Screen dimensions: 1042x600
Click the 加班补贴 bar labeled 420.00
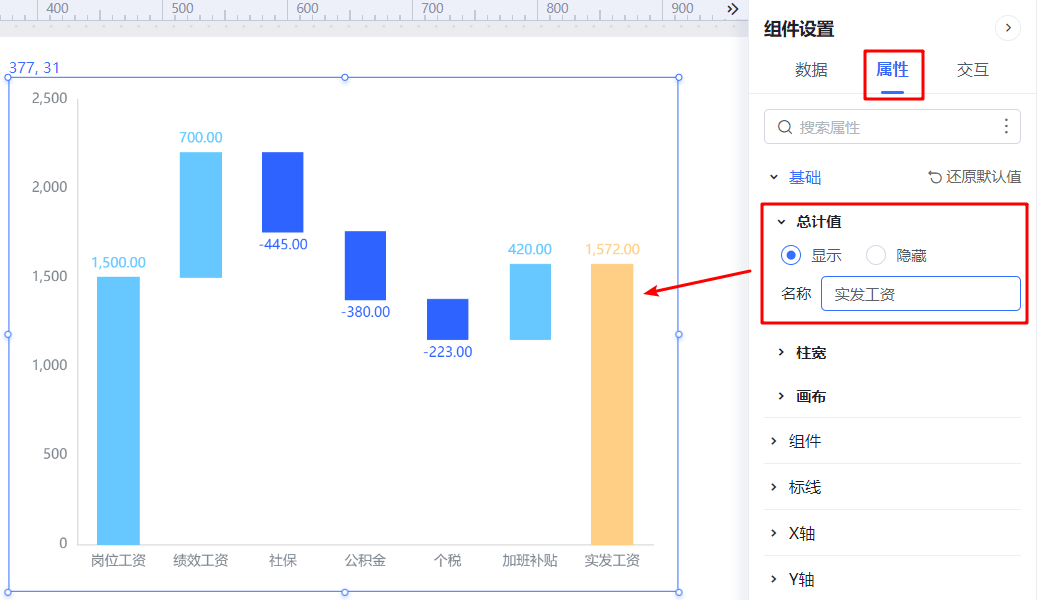click(x=530, y=302)
